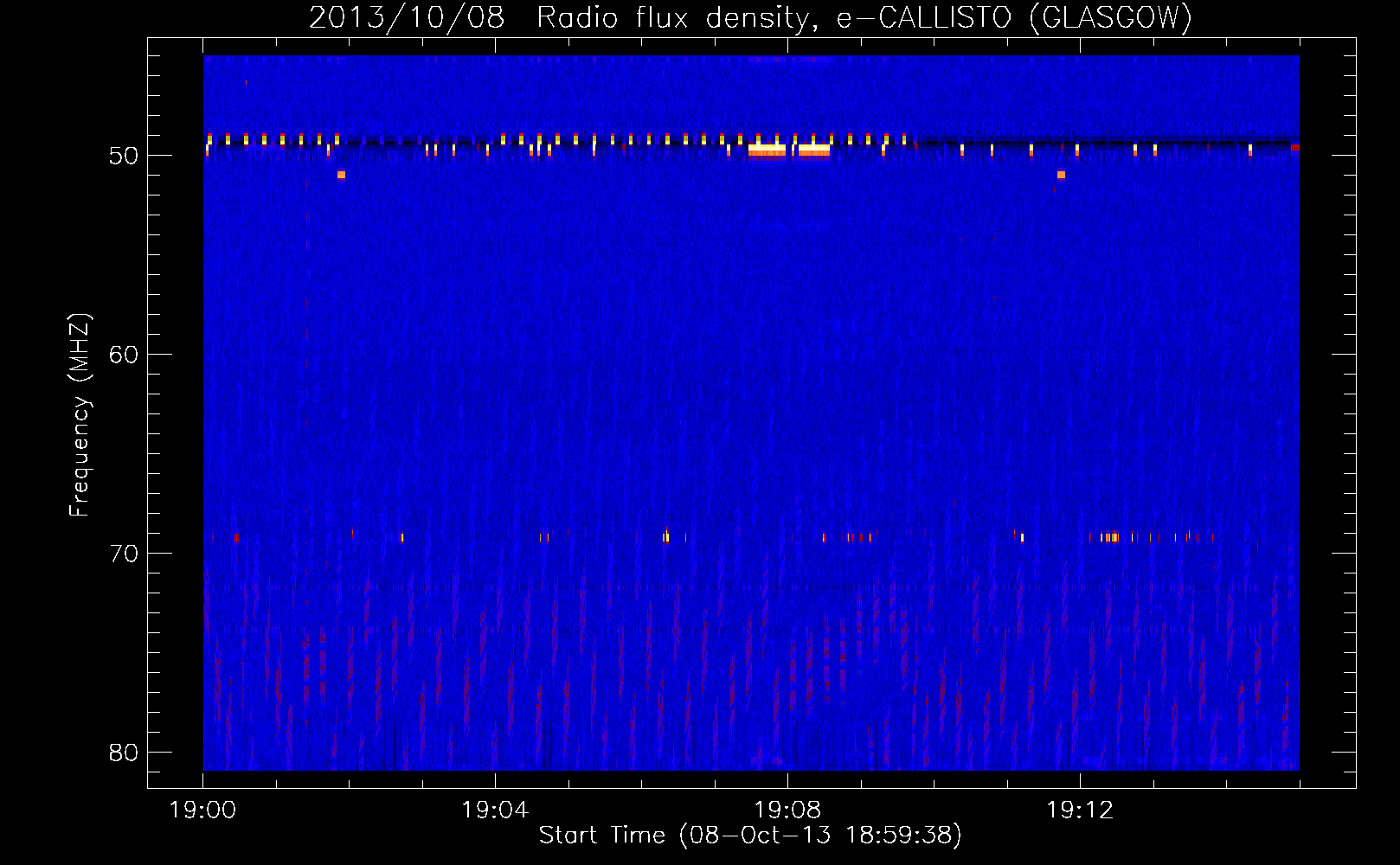Click the 19:00 time tick label
Screen dimensions: 1400x865
coord(202,811)
